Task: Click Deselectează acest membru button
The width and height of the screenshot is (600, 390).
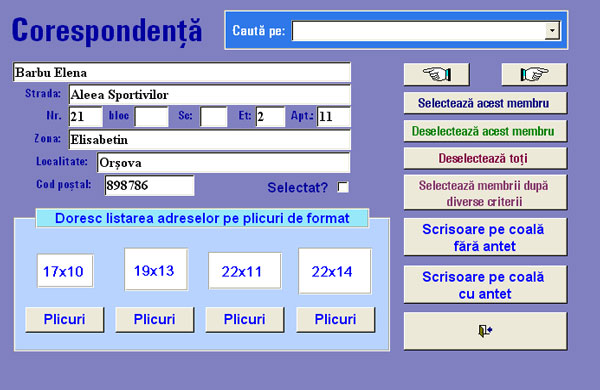Action: coord(485,131)
